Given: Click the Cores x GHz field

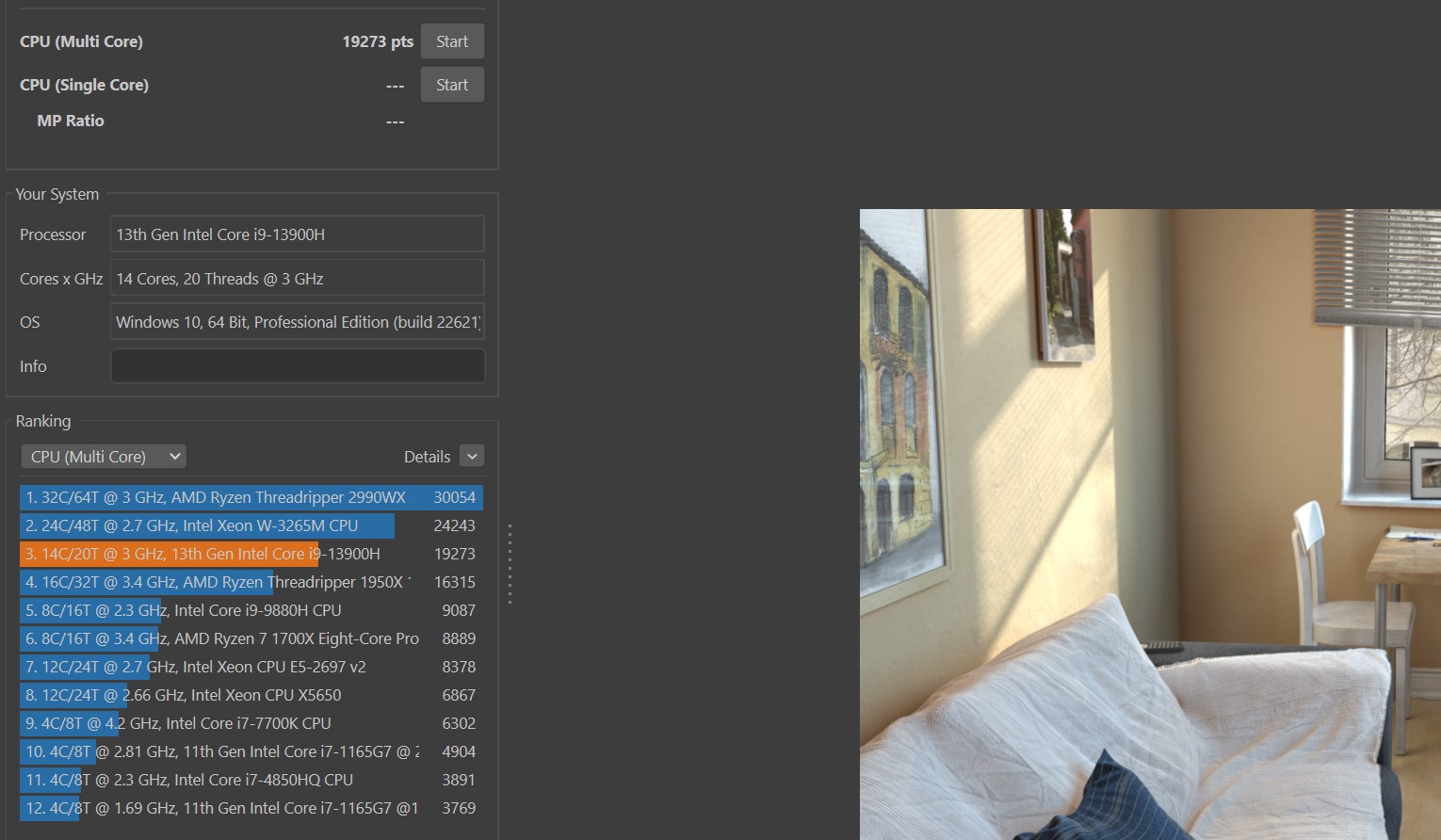Looking at the screenshot, I should coord(298,279).
